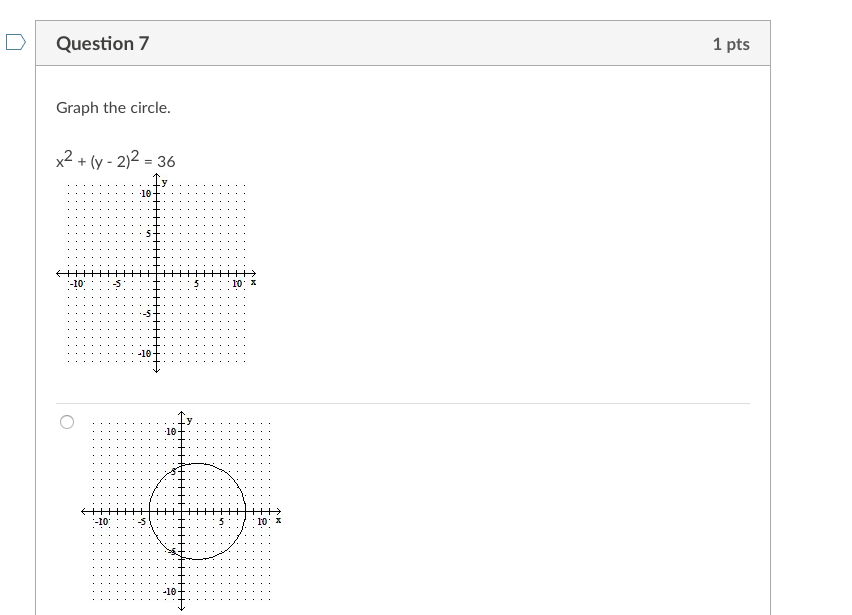Click the divider line above the answer option
The width and height of the screenshot is (852, 615).
pos(400,401)
